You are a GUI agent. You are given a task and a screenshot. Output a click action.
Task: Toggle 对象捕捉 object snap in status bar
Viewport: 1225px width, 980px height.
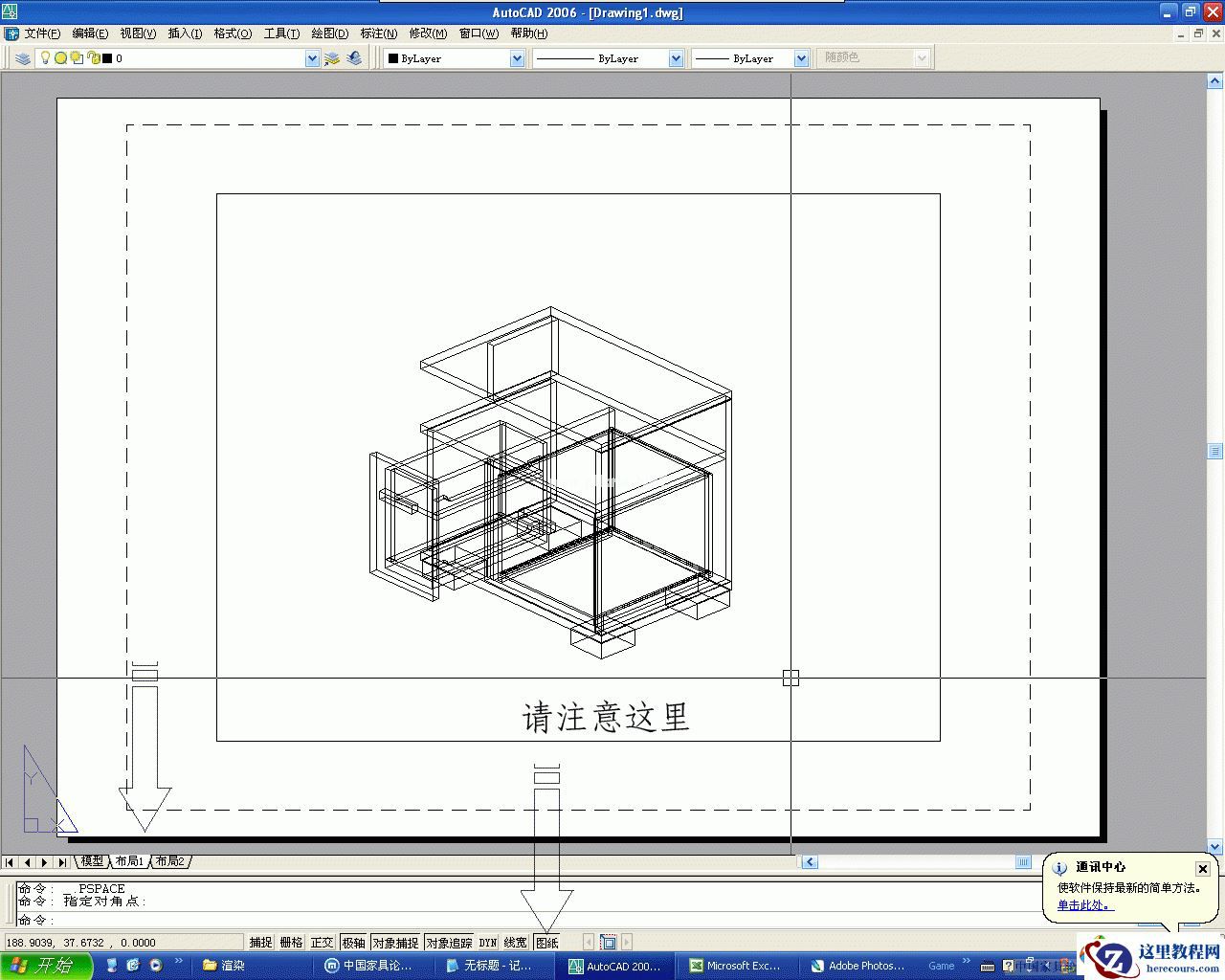coord(395,943)
